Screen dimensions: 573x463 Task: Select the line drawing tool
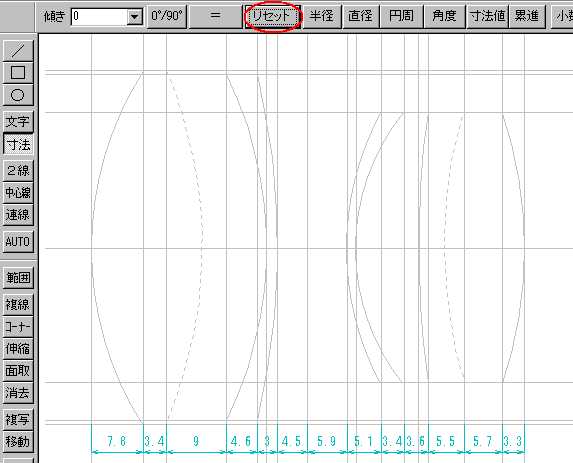click(x=18, y=50)
